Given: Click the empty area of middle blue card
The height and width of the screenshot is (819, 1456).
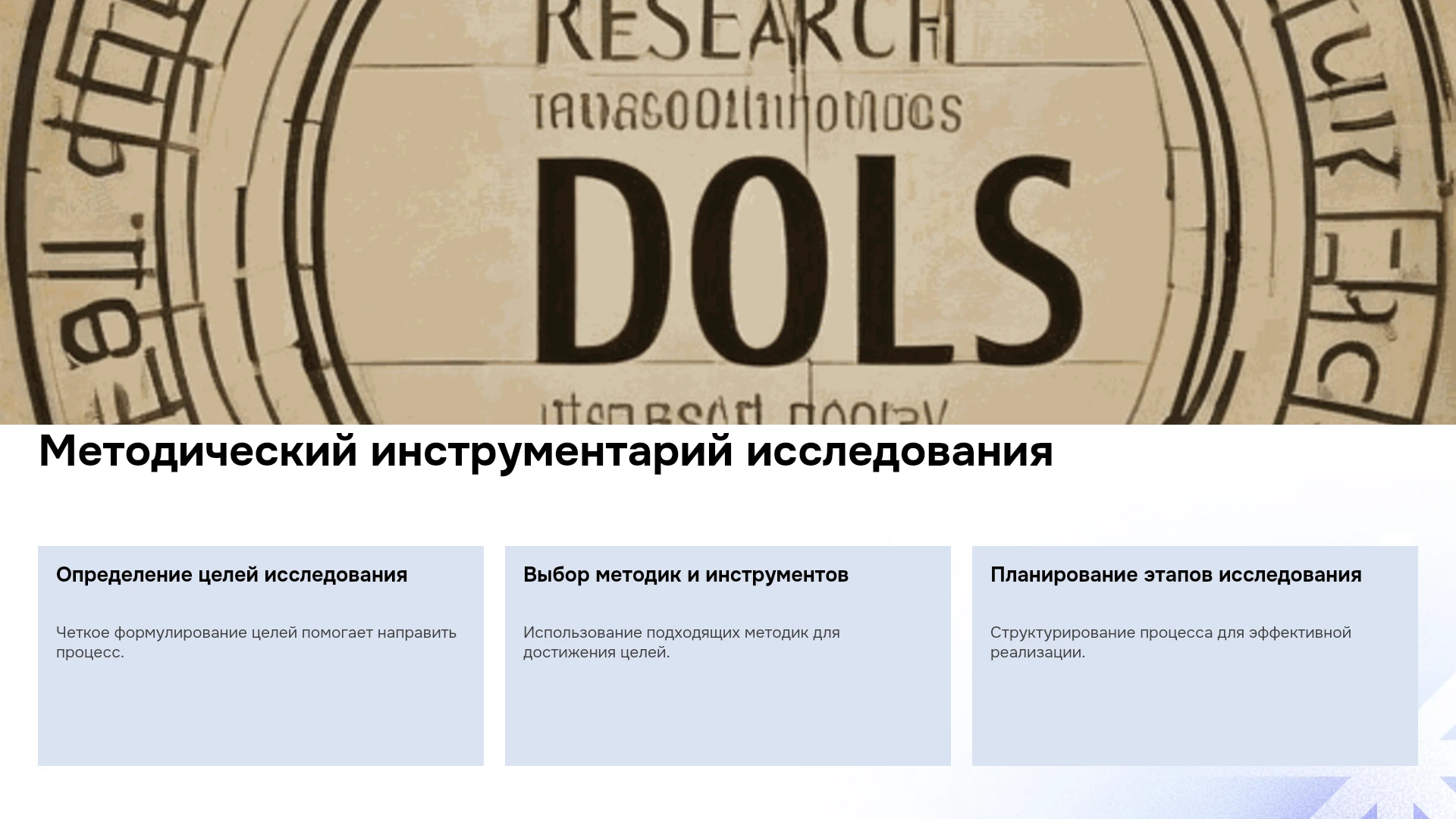Looking at the screenshot, I should point(728,713).
